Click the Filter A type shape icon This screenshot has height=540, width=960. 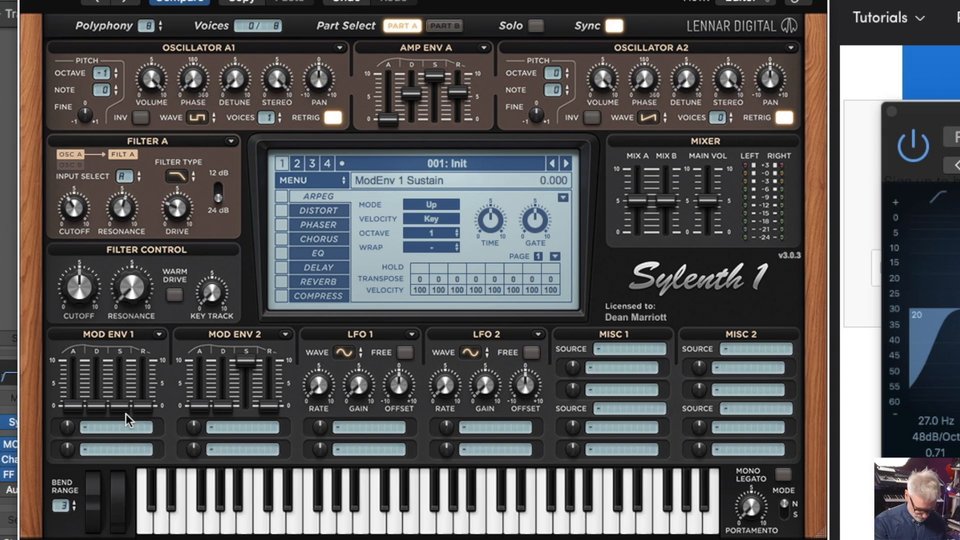click(177, 176)
